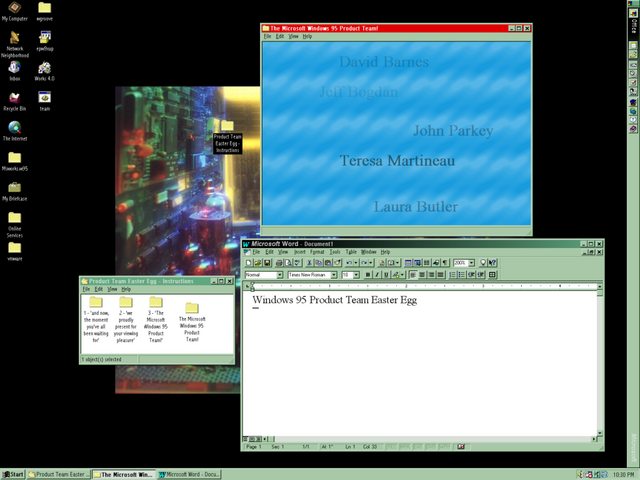Image resolution: width=640 pixels, height=480 pixels.
Task: Expand the Undo history dropdown arrow
Action: (x=356, y=263)
